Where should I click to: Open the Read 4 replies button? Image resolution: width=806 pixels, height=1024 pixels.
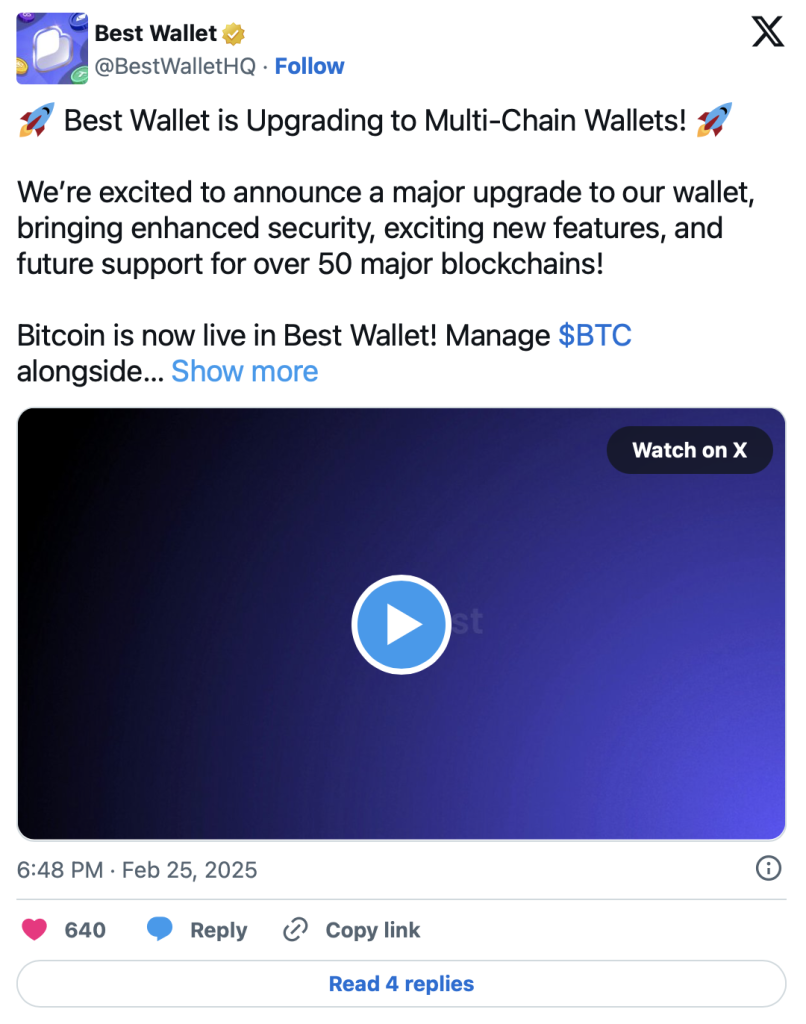[401, 984]
